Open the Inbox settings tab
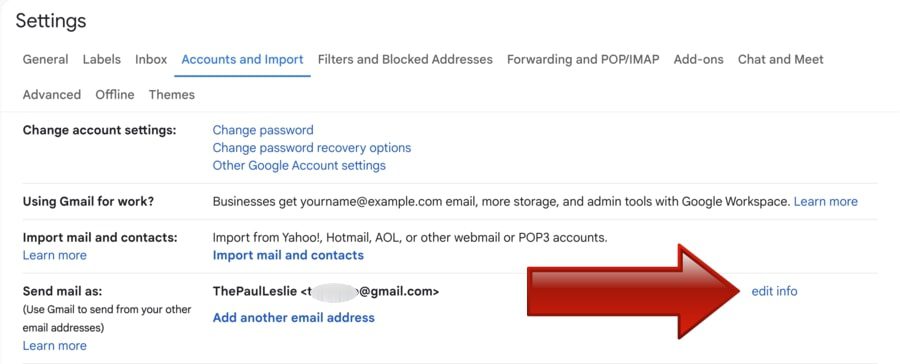 tap(151, 60)
